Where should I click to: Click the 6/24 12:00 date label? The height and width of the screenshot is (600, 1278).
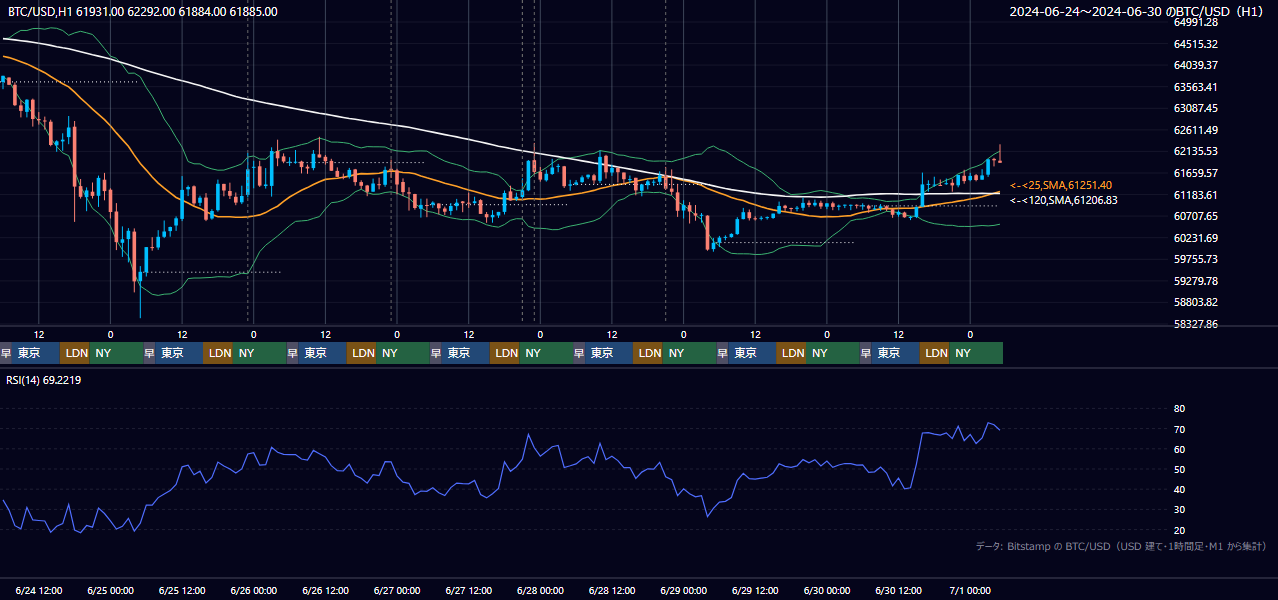coord(39,590)
